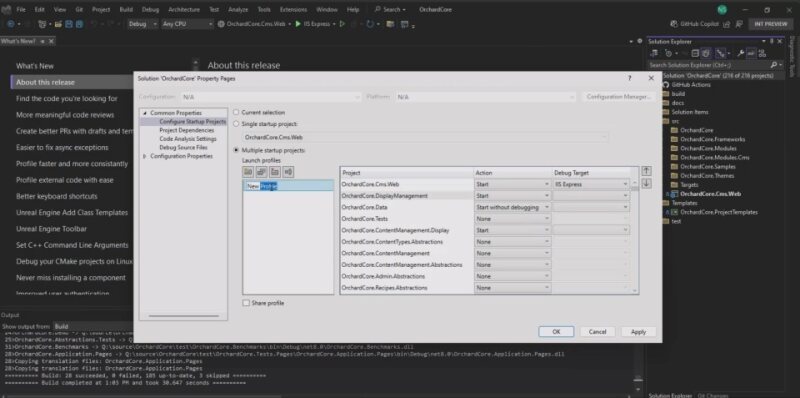Viewport: 800px width, 398px height.
Task: Move project down with the down arrow button
Action: pos(646,183)
